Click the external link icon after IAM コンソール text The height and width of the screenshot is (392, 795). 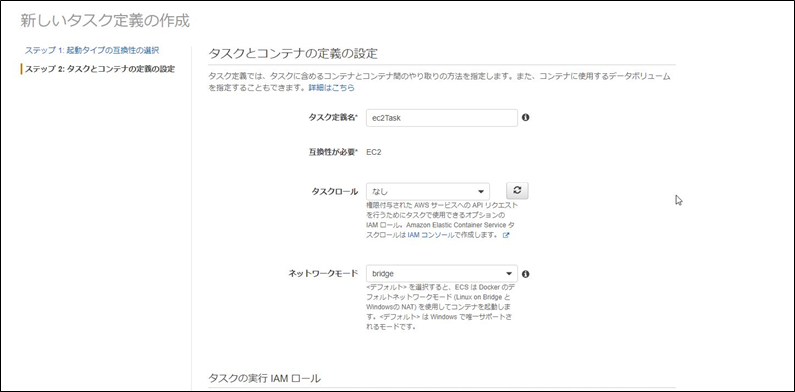[505, 236]
